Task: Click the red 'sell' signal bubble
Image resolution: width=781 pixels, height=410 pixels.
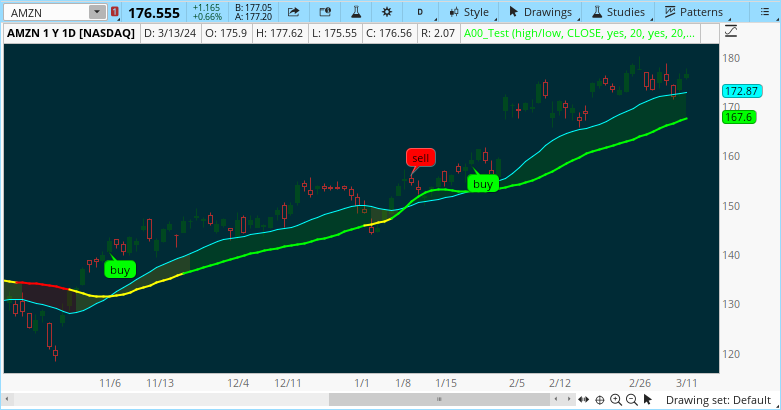Action: (x=420, y=158)
